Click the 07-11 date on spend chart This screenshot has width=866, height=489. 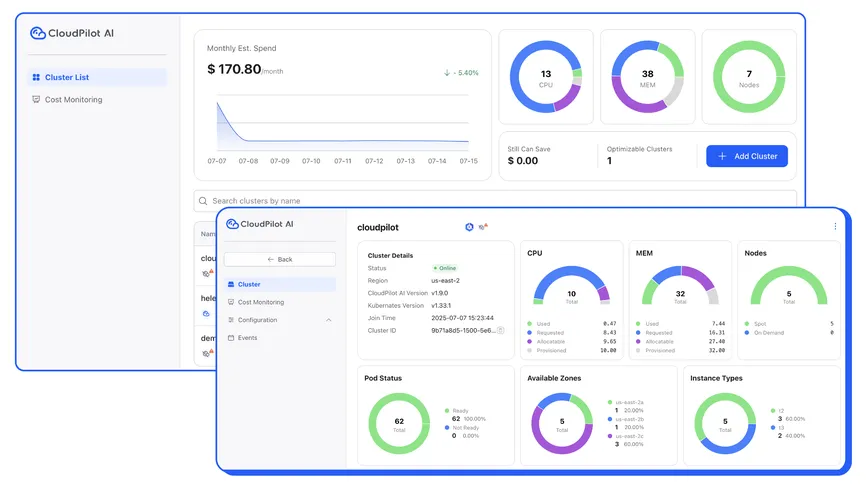(342, 161)
